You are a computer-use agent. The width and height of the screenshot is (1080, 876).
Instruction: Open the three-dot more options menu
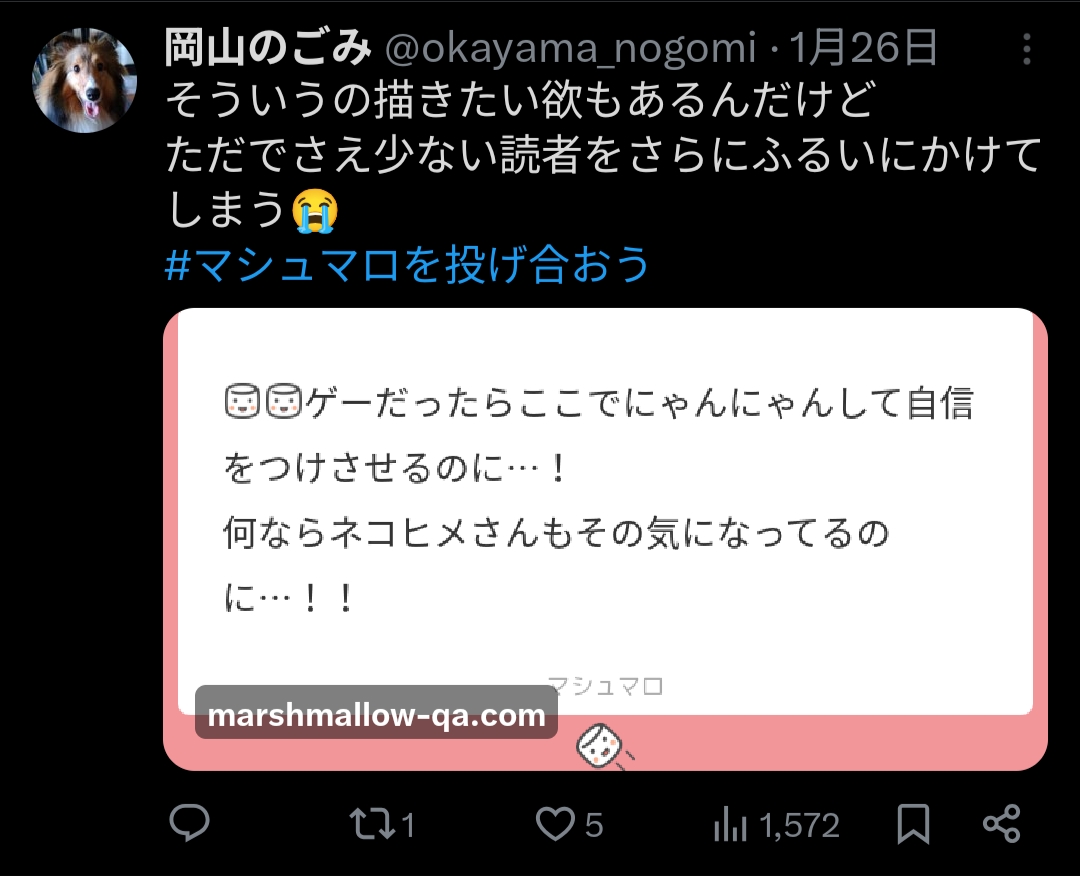click(x=1026, y=50)
